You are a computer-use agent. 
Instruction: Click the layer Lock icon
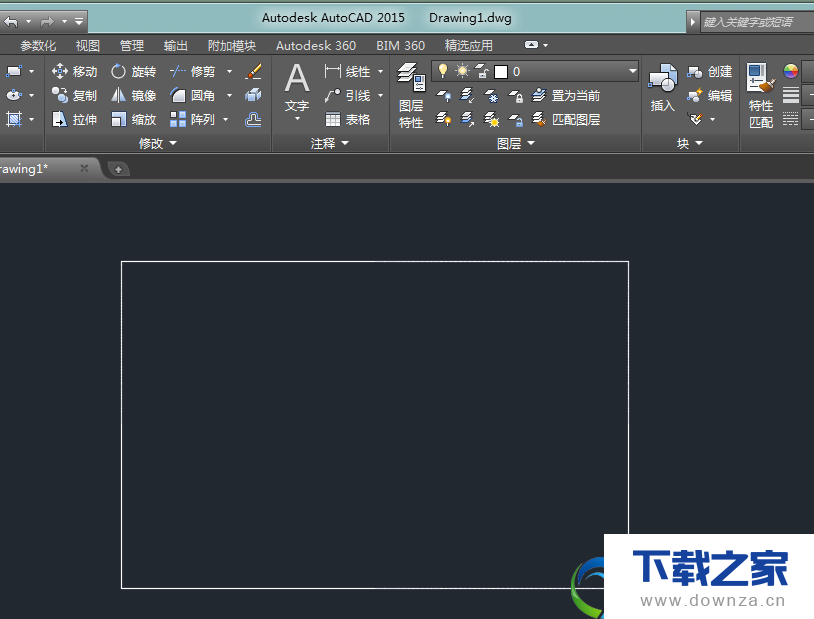(x=515, y=96)
